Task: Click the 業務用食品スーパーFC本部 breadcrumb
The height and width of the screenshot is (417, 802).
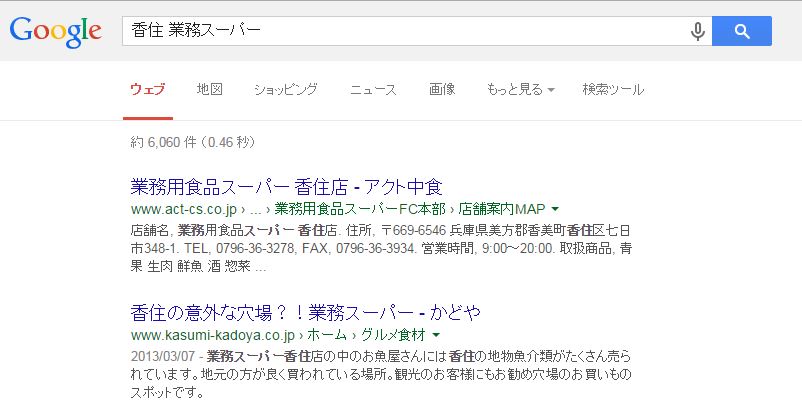Action: click(x=360, y=209)
